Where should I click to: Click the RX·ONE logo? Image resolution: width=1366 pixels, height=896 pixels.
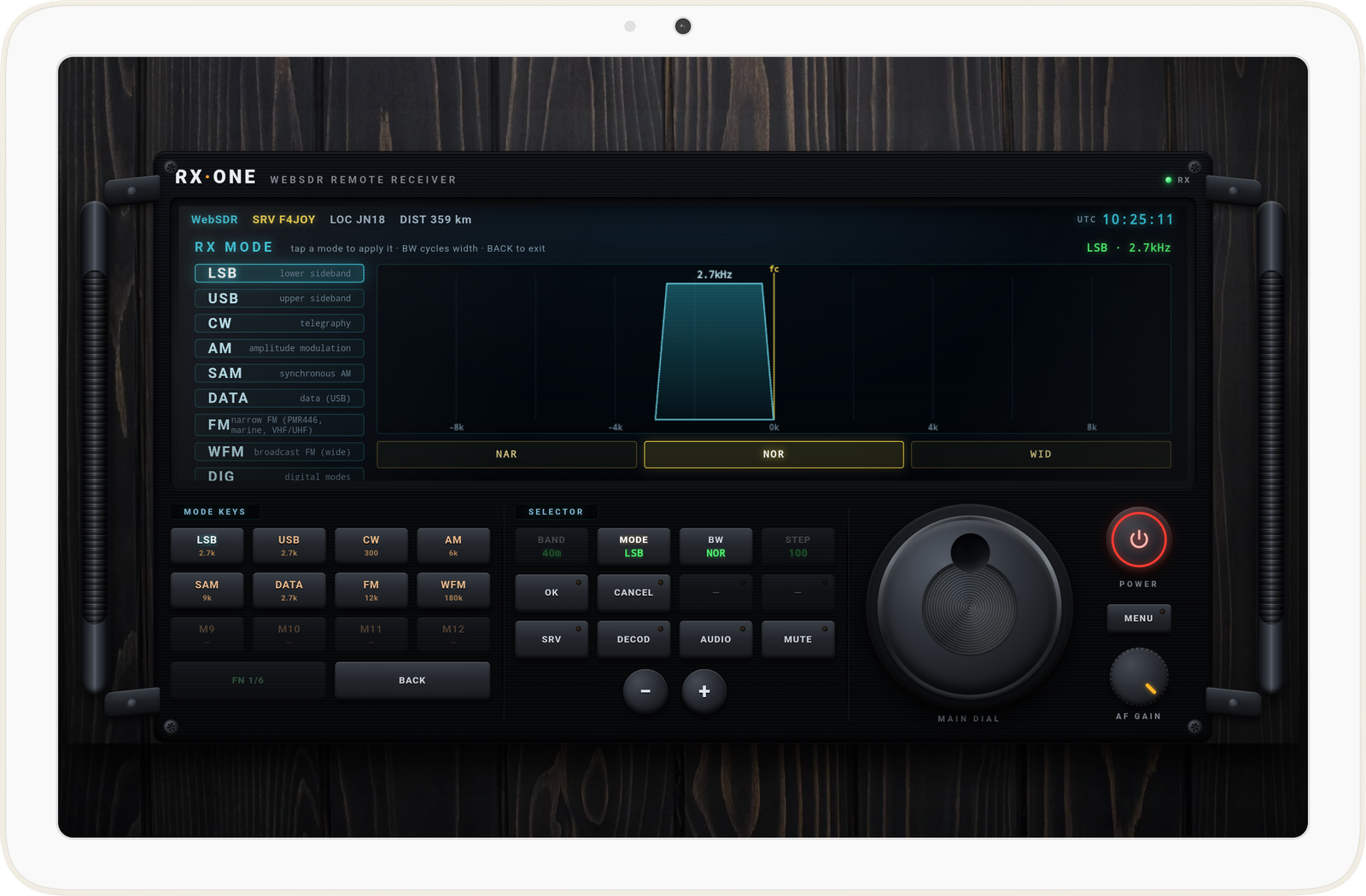[x=216, y=177]
